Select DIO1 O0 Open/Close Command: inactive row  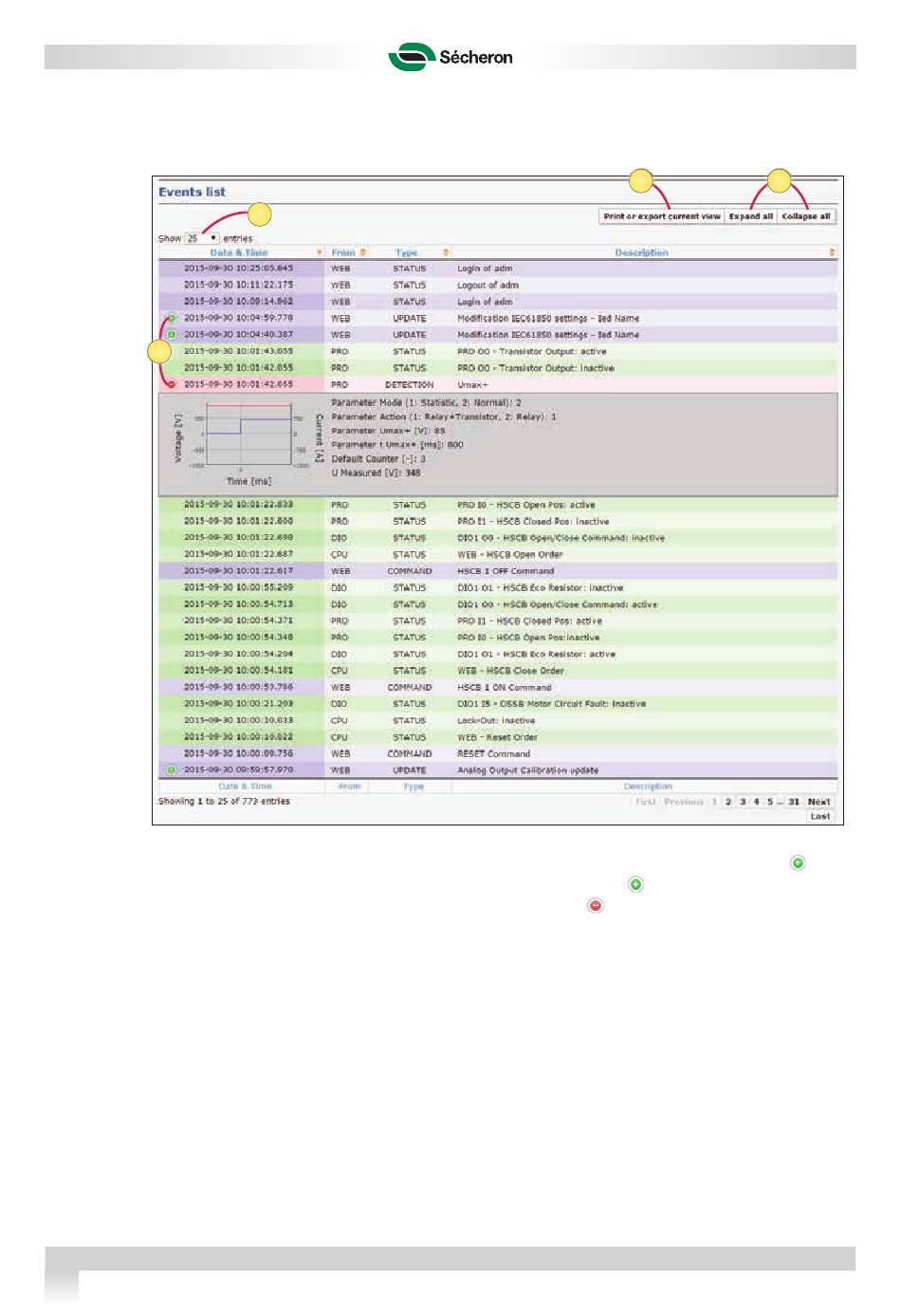tap(498, 538)
